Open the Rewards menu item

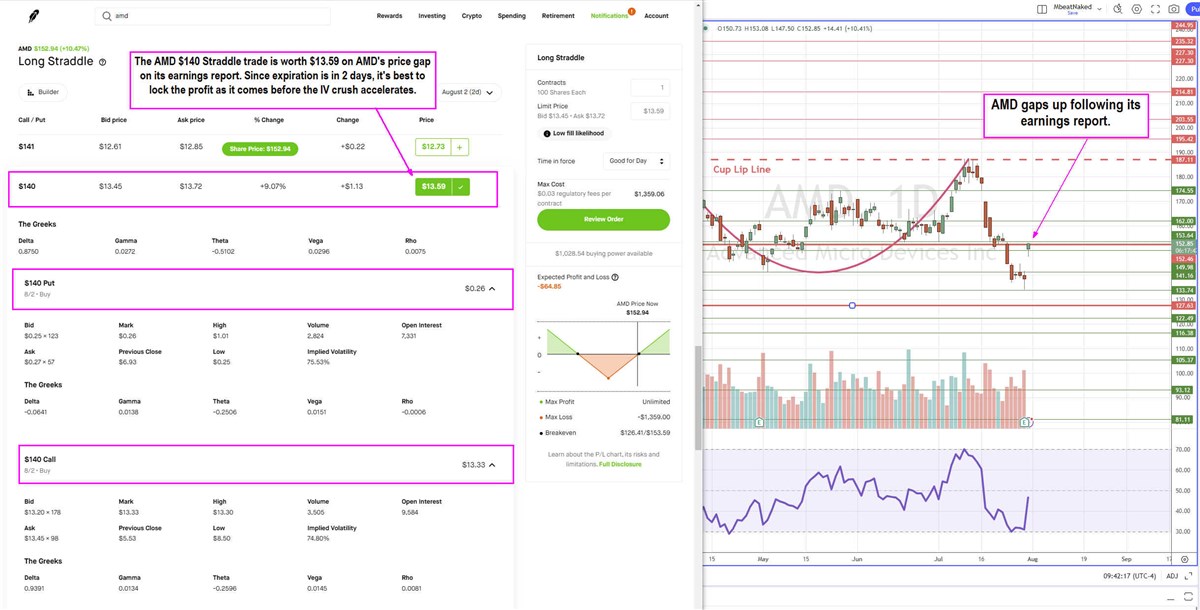(390, 16)
